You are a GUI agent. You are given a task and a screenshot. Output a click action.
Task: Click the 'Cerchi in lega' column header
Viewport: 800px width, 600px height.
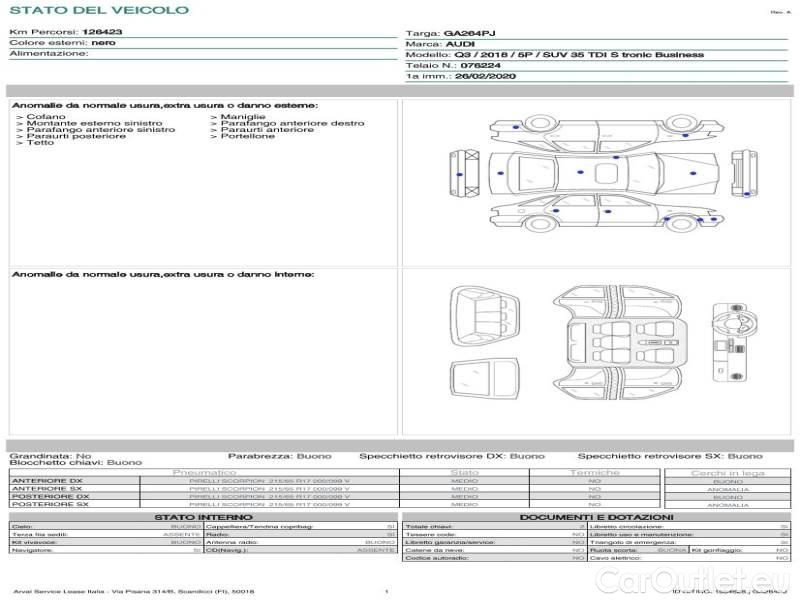728,473
